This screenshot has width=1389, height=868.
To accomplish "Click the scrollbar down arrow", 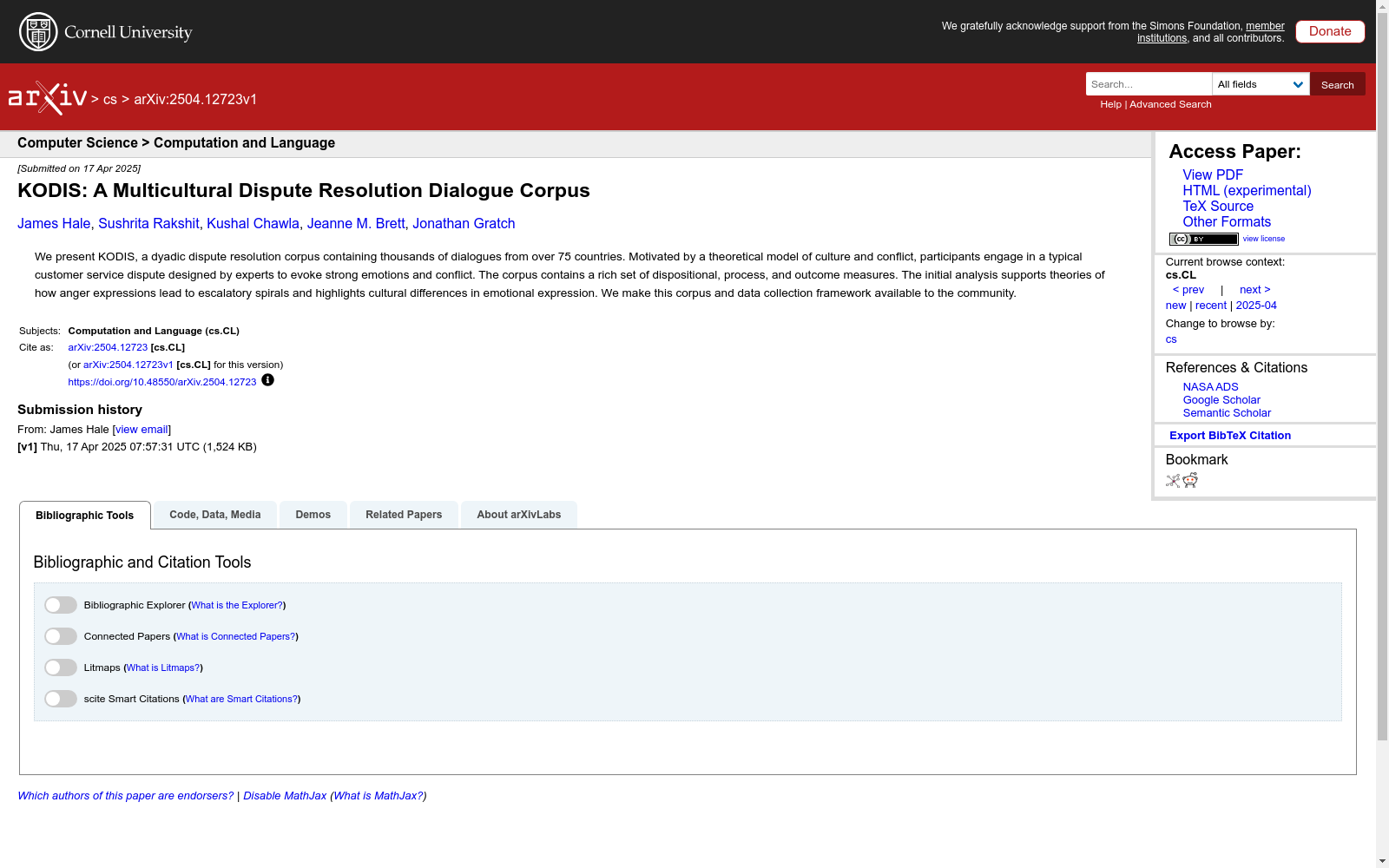I will pos(1382,861).
